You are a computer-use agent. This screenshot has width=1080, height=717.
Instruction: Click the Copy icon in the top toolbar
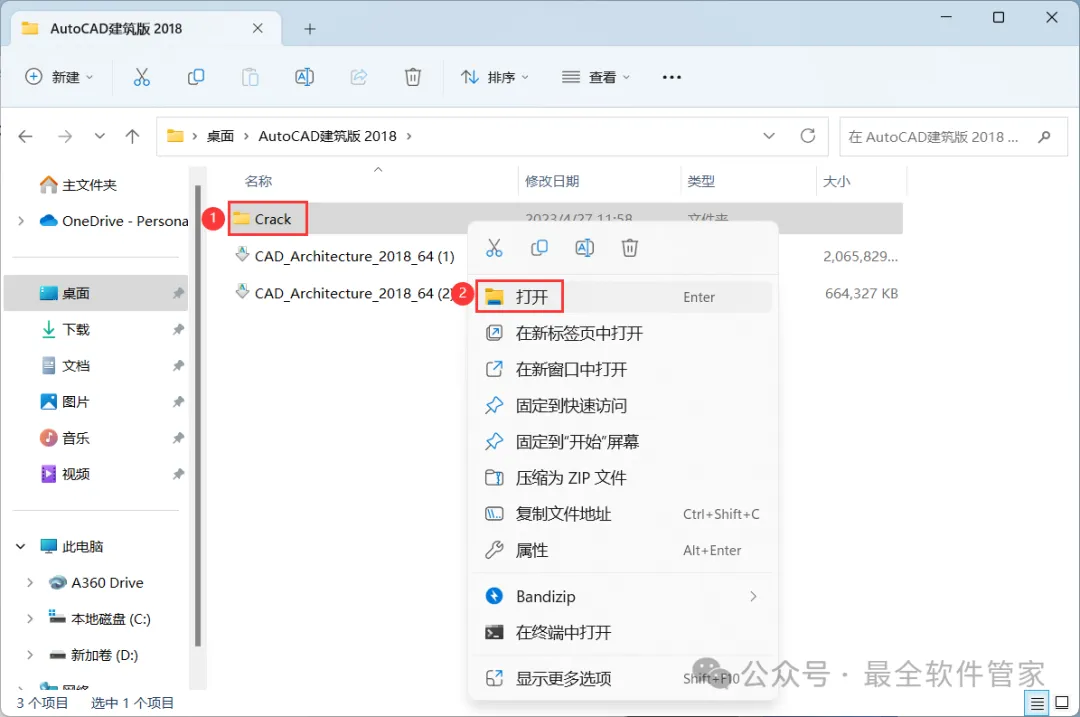point(196,77)
